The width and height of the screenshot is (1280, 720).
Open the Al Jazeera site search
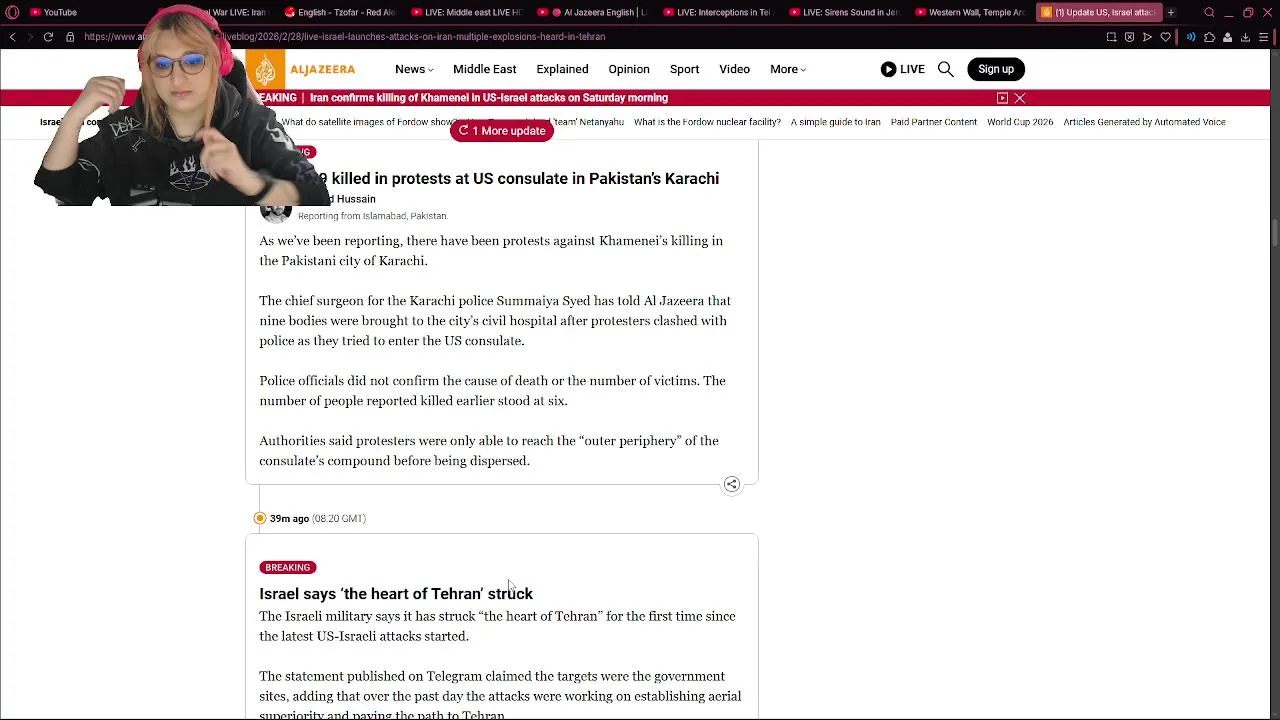tap(945, 69)
